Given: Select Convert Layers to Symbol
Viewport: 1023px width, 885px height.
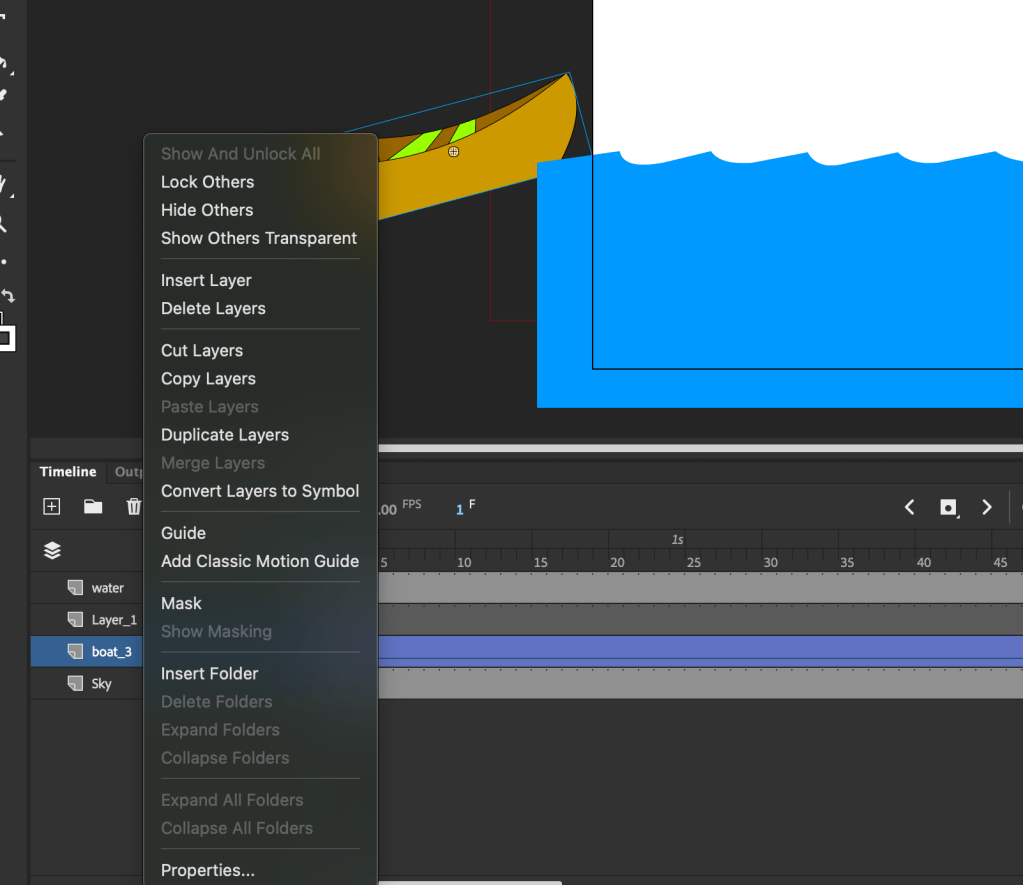Looking at the screenshot, I should [259, 491].
